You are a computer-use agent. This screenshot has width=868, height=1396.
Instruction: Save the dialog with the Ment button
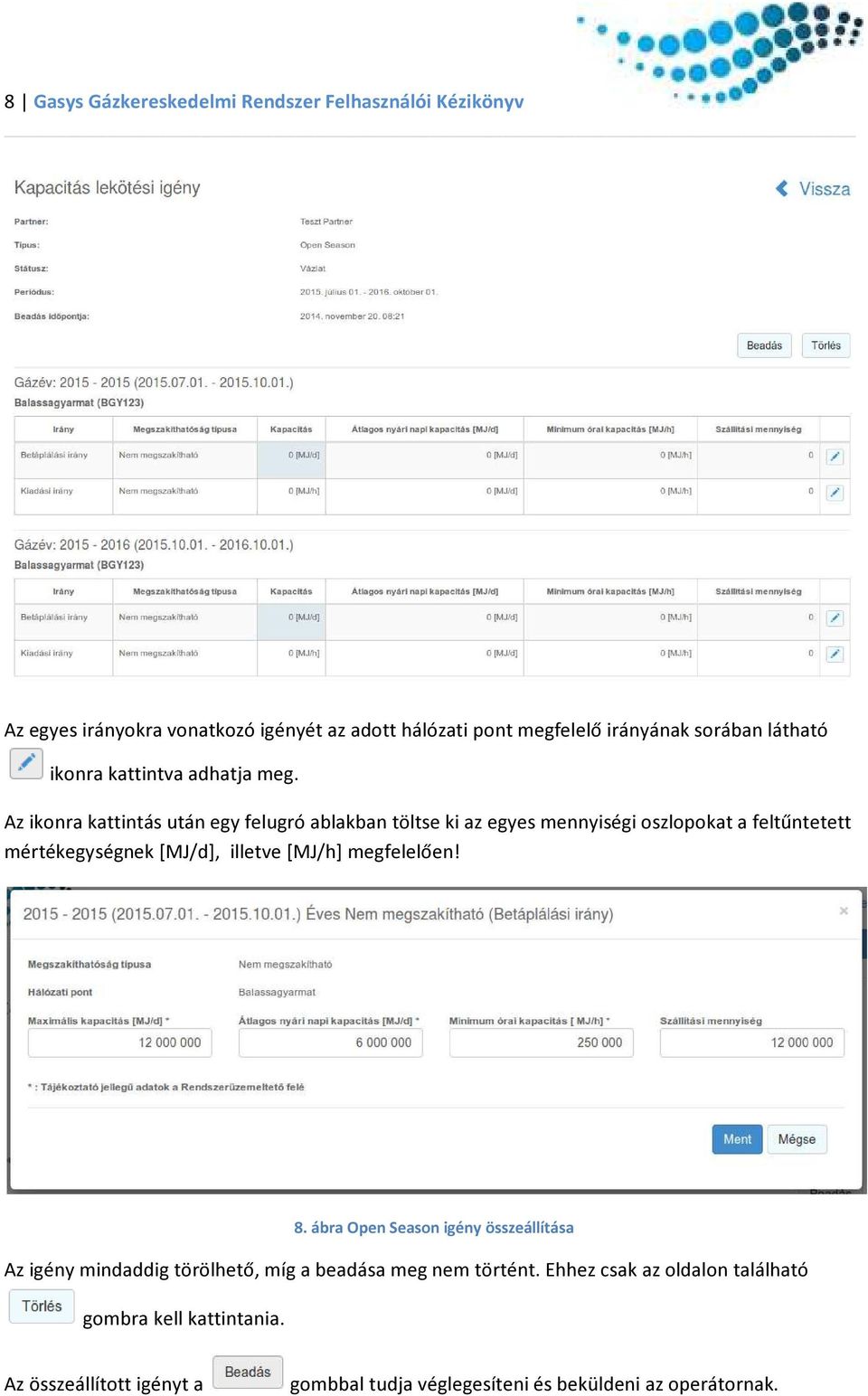coord(737,1139)
